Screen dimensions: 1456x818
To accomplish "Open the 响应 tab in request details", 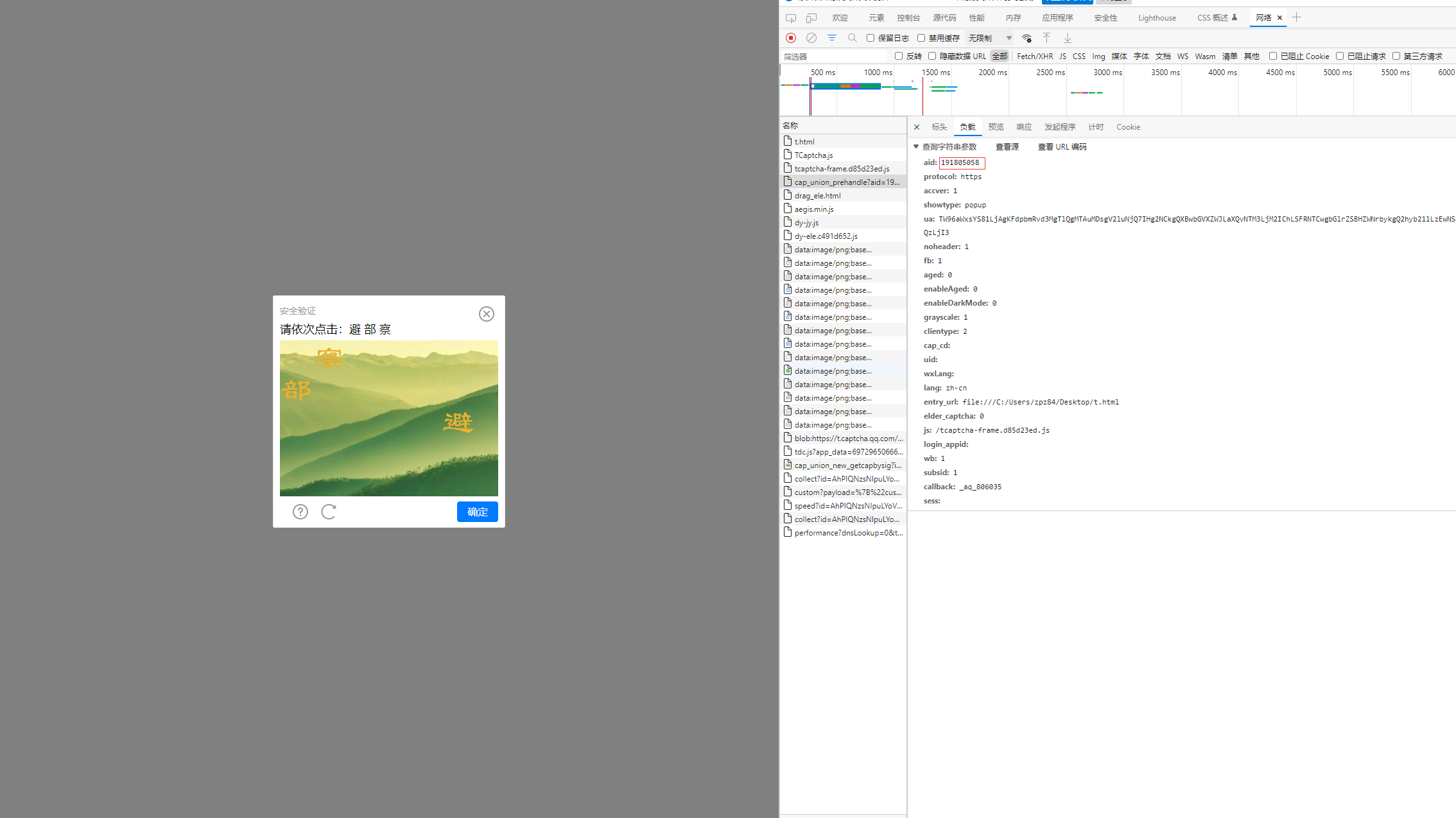I will [1023, 127].
